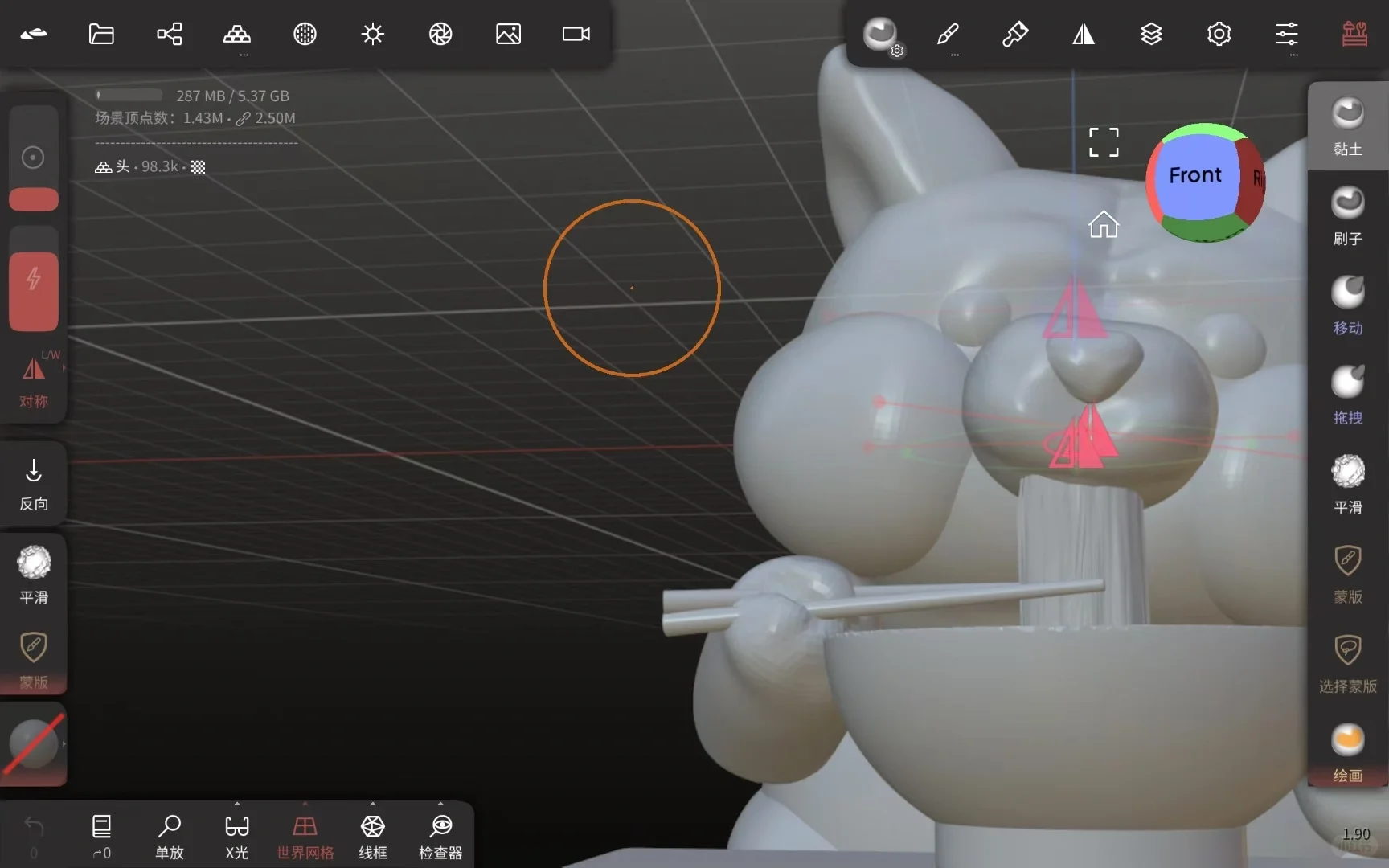Toggle 线框 wireframe display
The height and width of the screenshot is (868, 1389).
coord(372,836)
